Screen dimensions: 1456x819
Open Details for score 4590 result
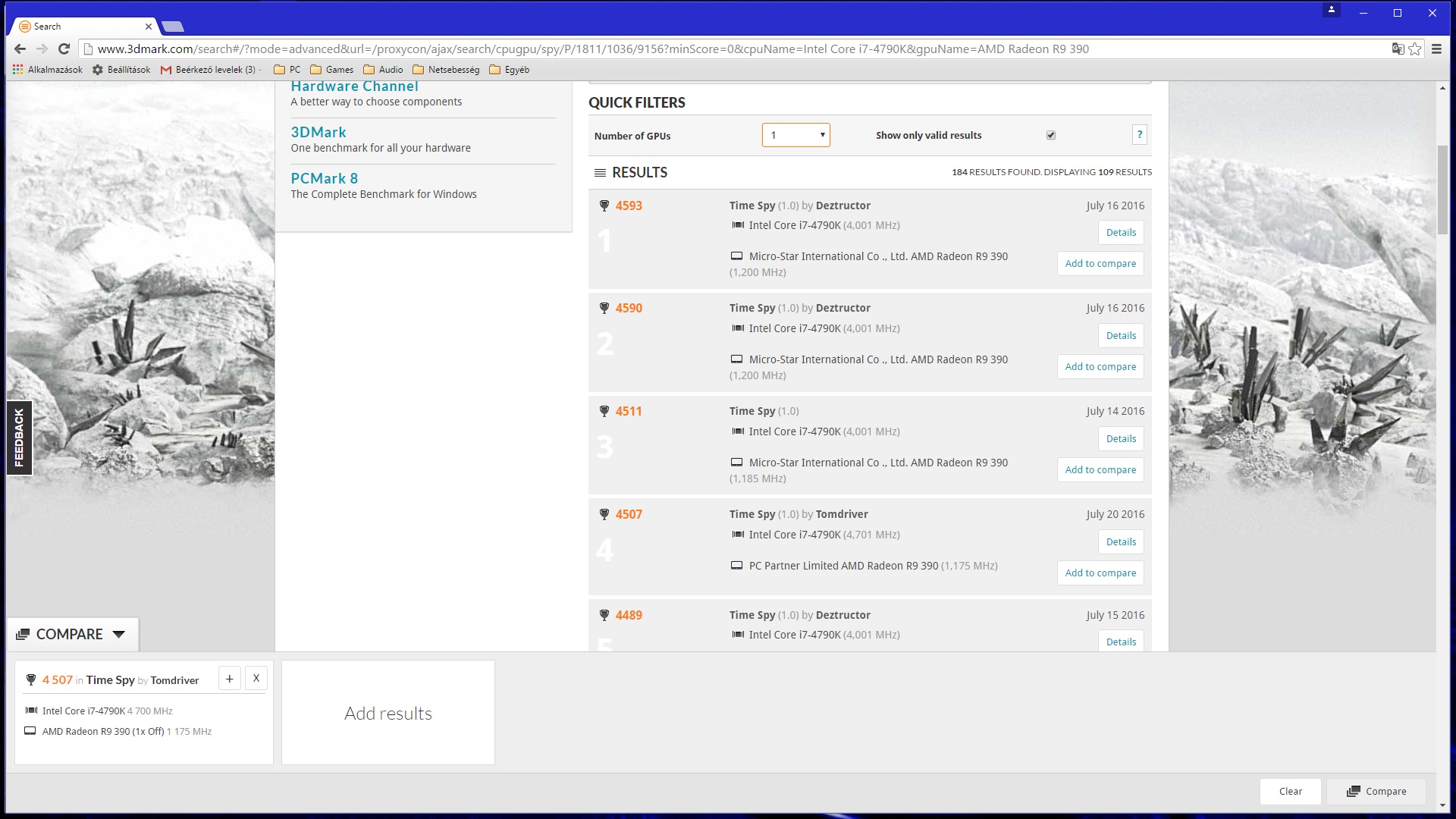point(1121,336)
